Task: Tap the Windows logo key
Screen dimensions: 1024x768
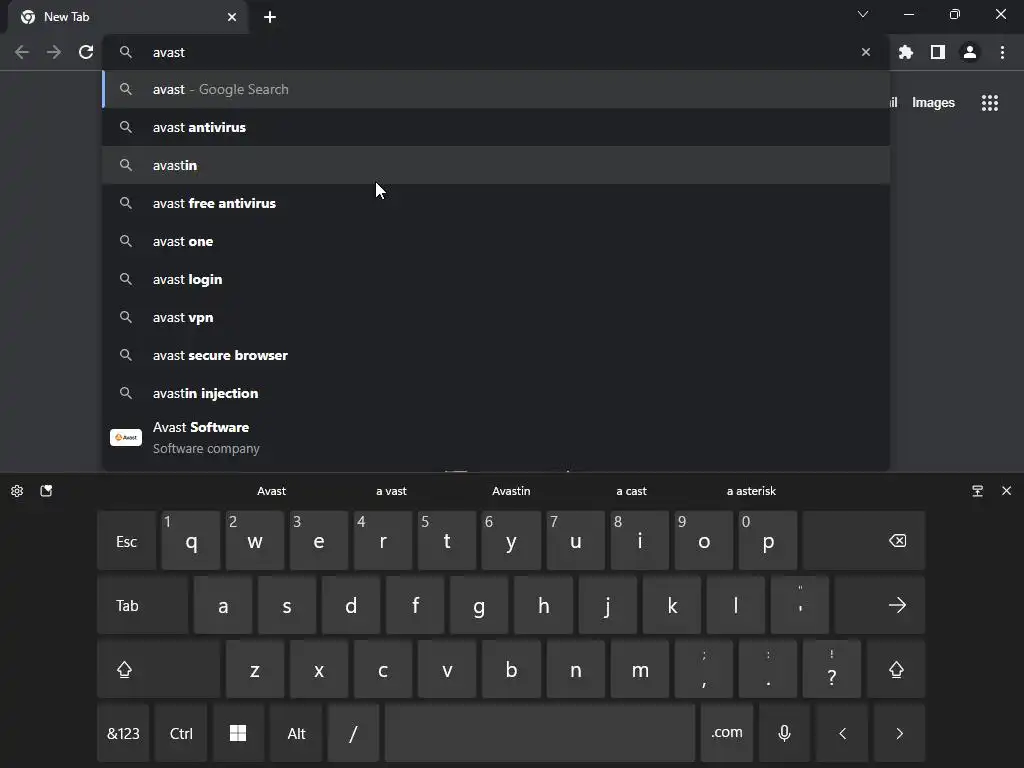Action: (238, 733)
